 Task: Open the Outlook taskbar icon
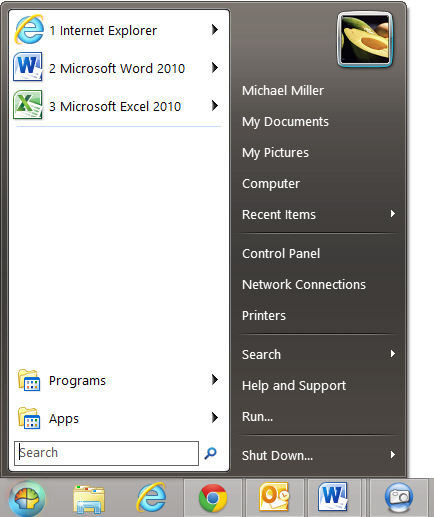274,497
